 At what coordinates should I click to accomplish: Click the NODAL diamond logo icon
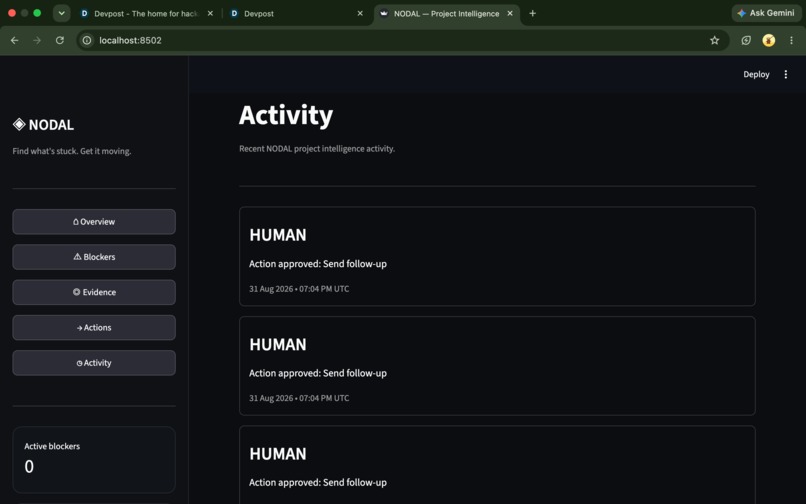pyautogui.click(x=19, y=124)
